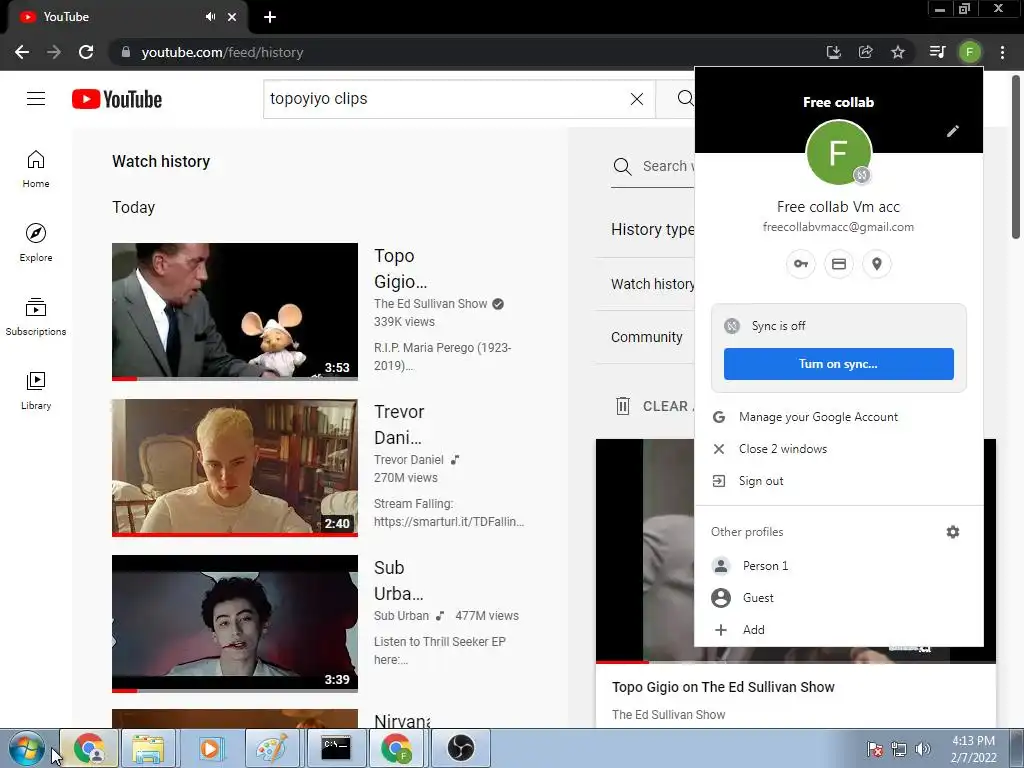Viewport: 1024px width, 768px height.
Task: Open Windows Explorer folder taskbar icon
Action: tap(148, 748)
